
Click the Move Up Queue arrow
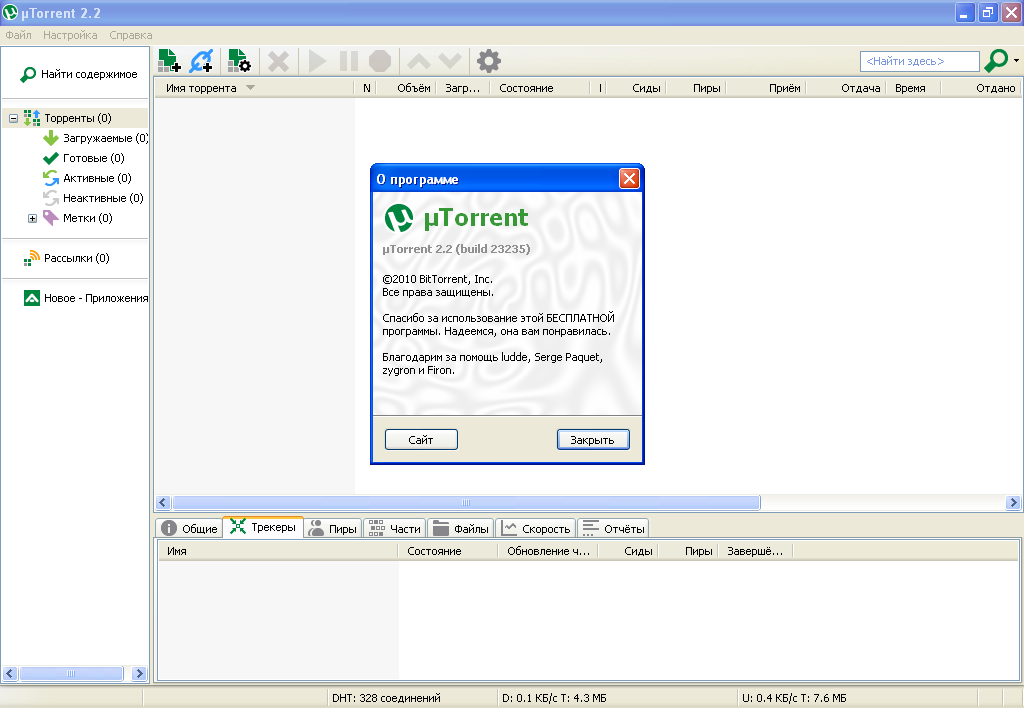pos(418,61)
